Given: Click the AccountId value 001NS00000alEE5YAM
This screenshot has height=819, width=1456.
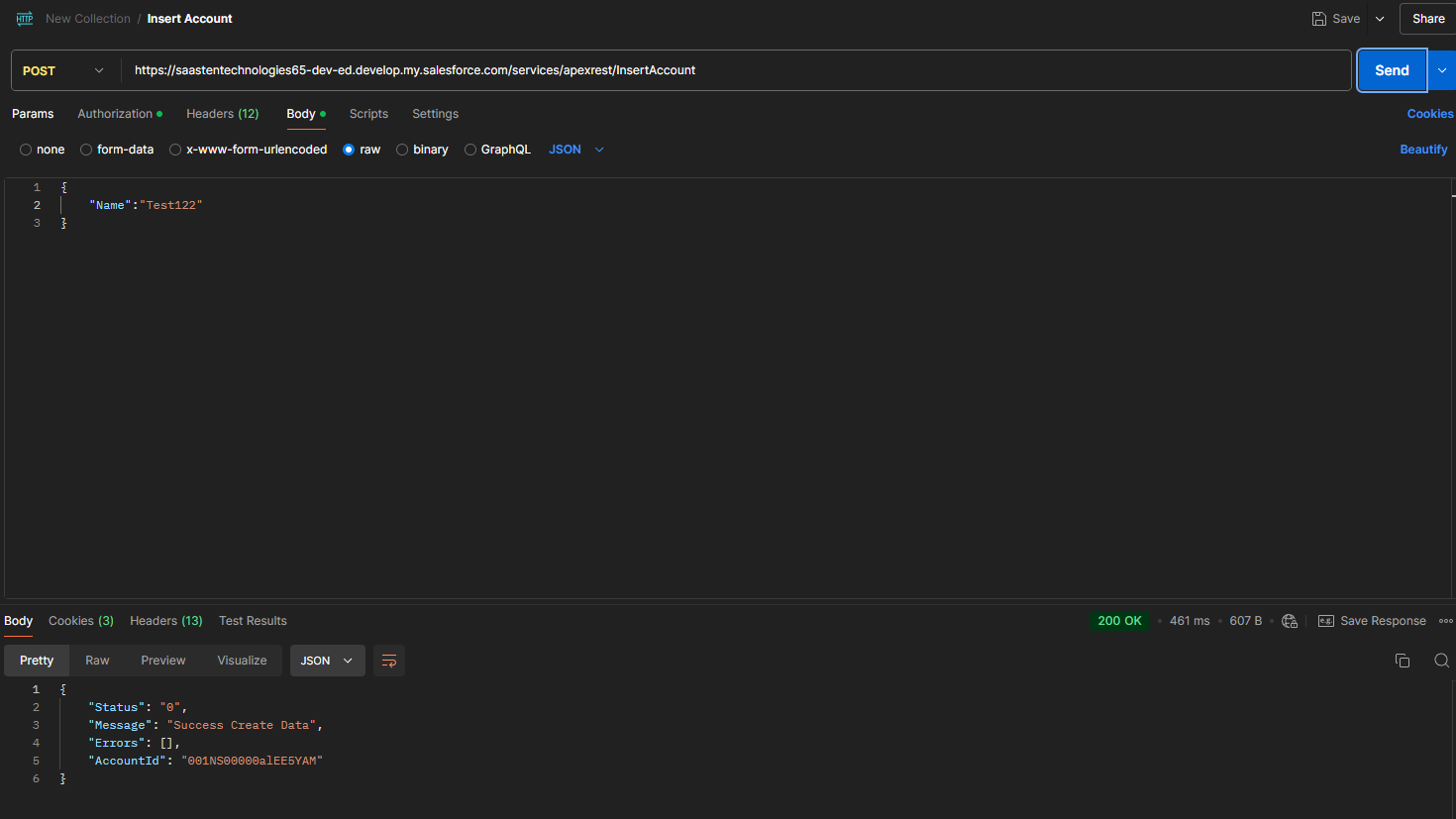Looking at the screenshot, I should [253, 761].
